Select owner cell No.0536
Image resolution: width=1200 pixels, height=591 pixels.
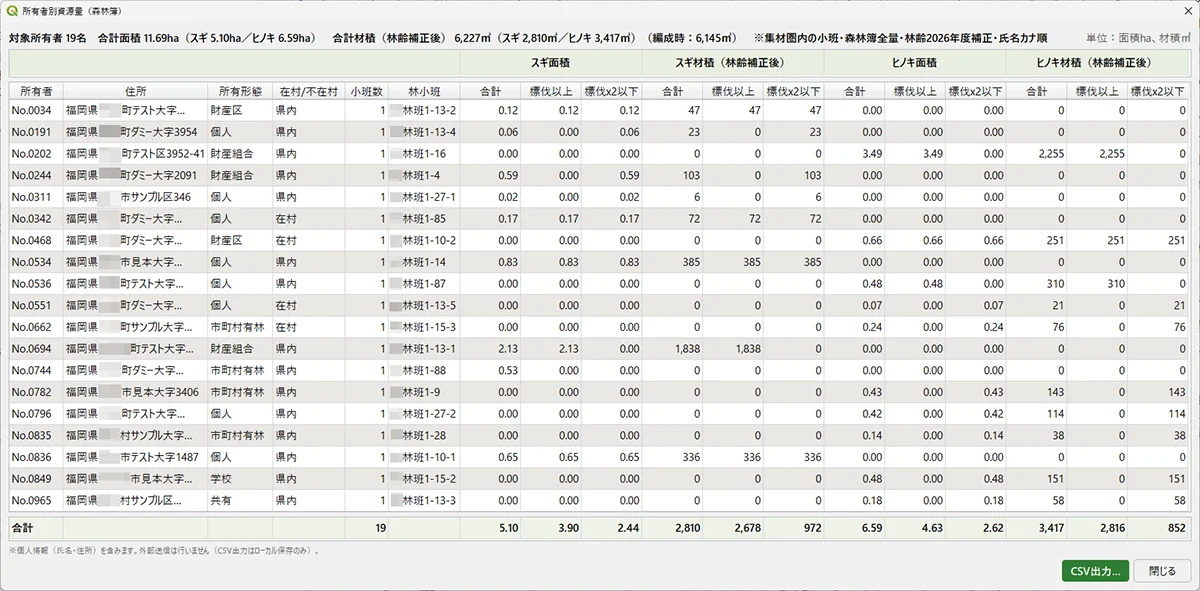coord(35,284)
